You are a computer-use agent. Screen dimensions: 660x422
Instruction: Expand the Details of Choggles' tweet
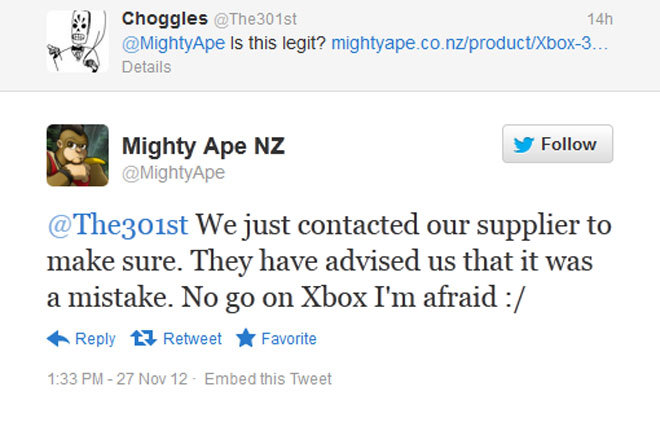click(x=146, y=67)
